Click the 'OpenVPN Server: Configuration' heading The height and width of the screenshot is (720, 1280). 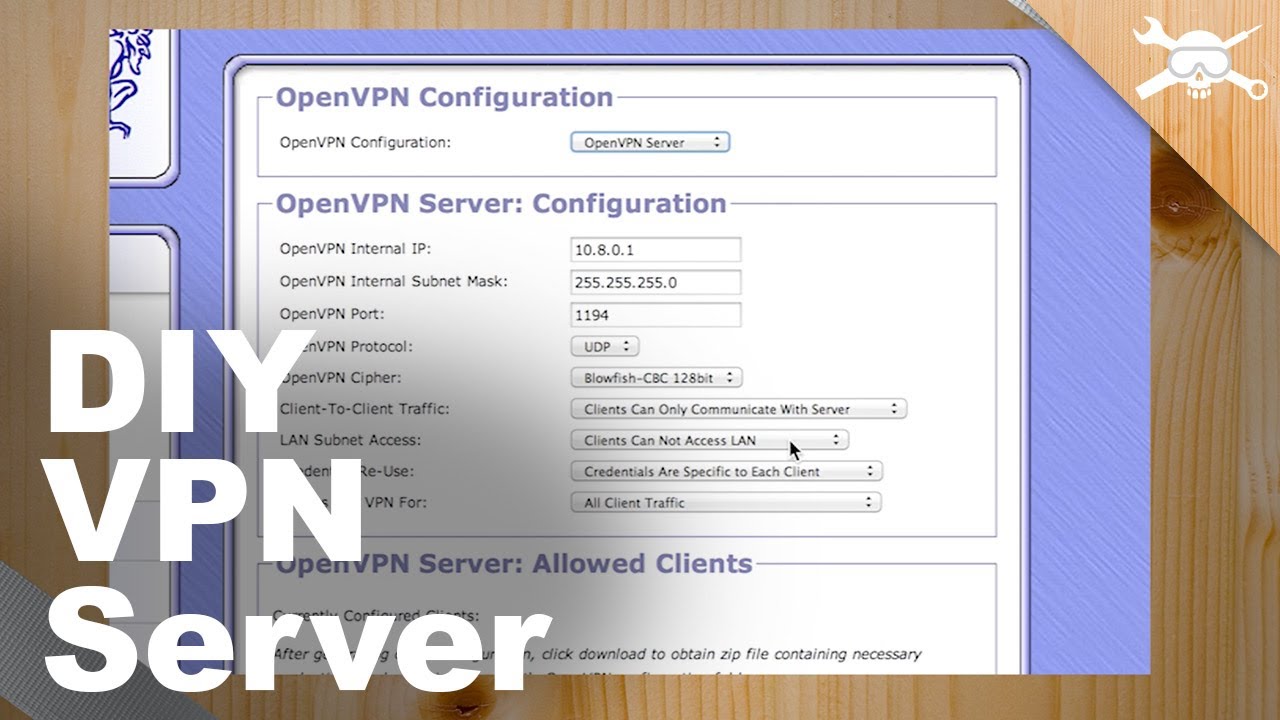pos(501,204)
